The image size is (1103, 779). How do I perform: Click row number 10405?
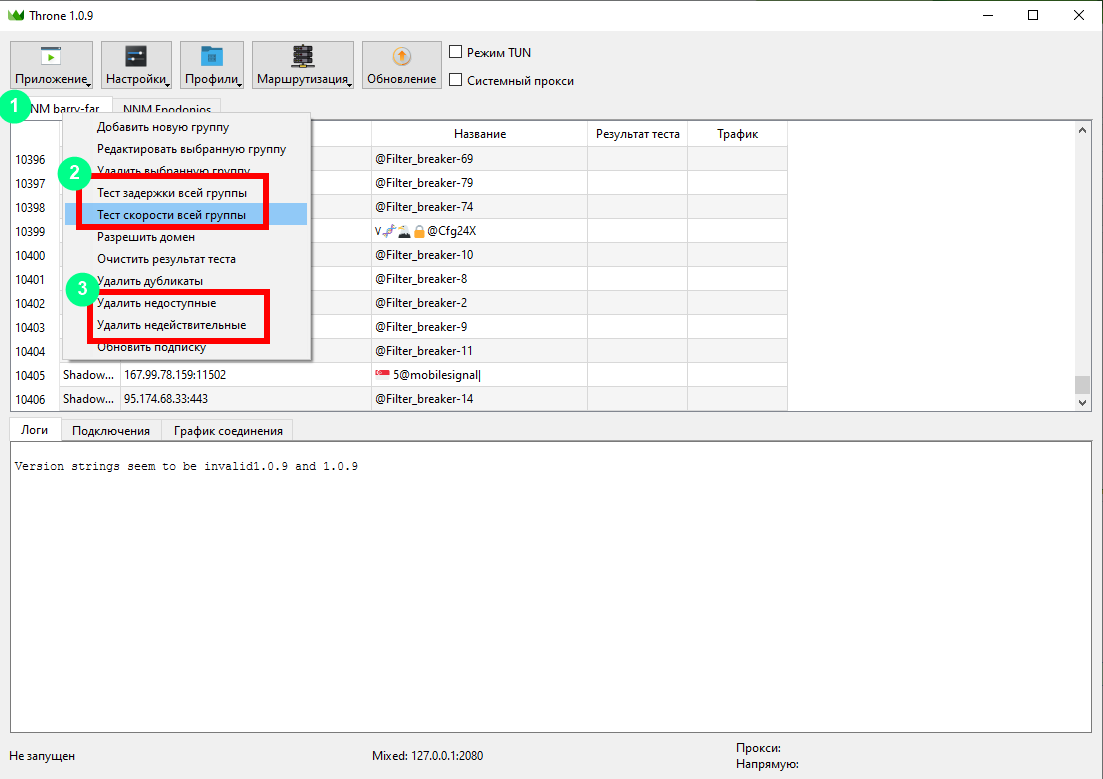[30, 375]
